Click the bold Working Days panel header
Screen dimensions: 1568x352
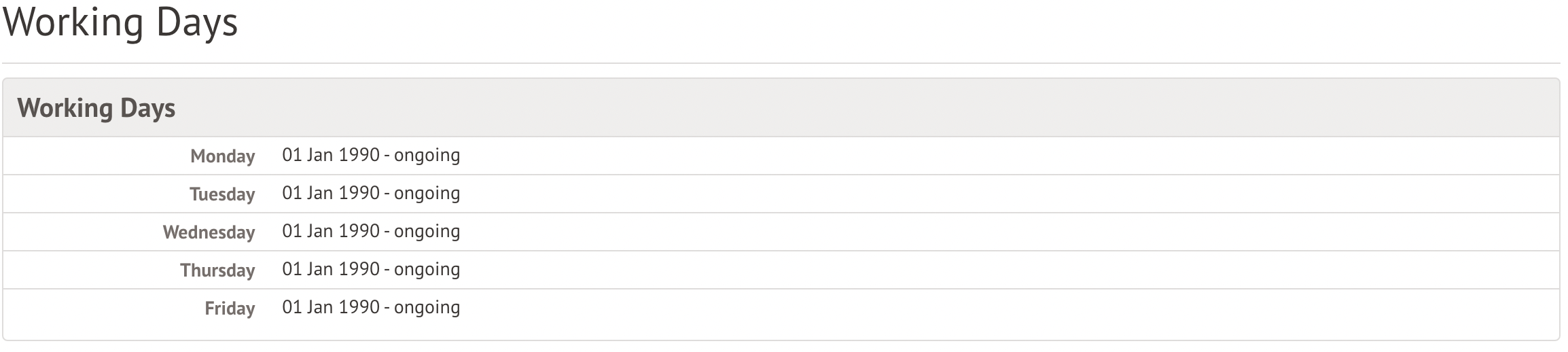click(96, 108)
